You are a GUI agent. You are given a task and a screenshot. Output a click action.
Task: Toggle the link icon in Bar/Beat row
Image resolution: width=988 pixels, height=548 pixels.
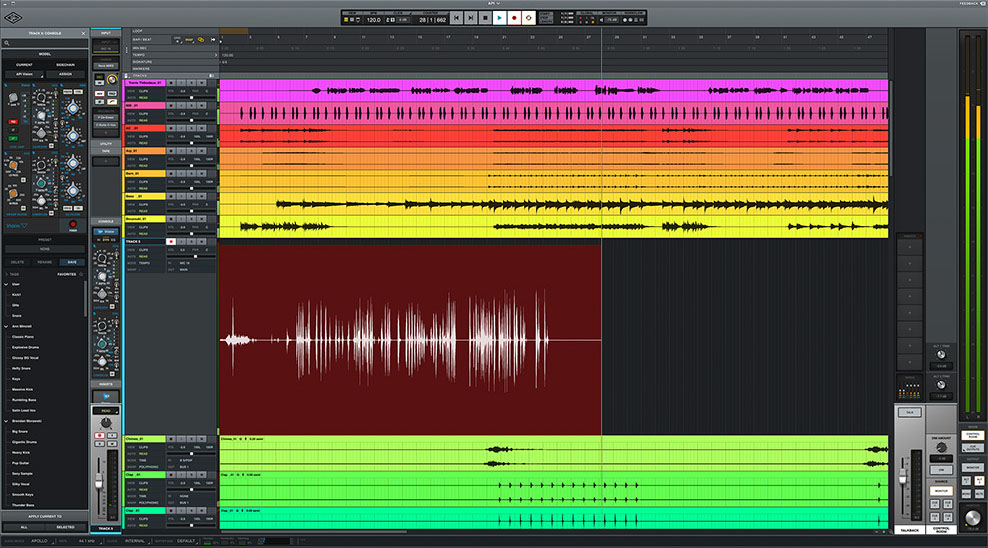coord(201,40)
